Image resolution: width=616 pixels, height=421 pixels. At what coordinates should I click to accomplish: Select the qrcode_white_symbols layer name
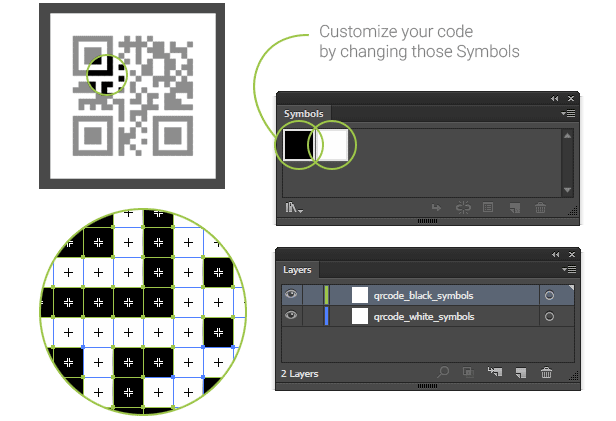(x=424, y=317)
